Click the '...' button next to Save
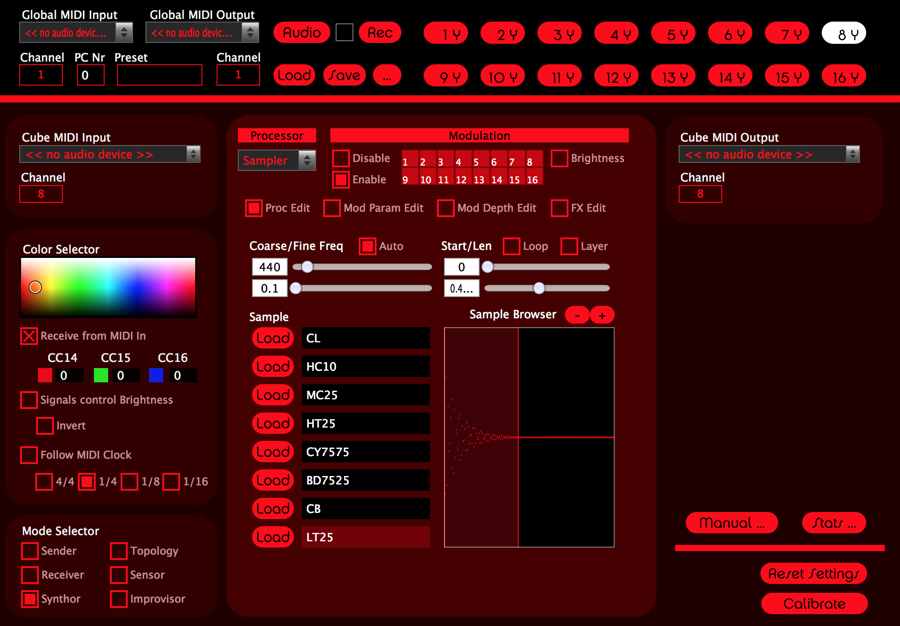900x626 pixels. click(x=387, y=75)
